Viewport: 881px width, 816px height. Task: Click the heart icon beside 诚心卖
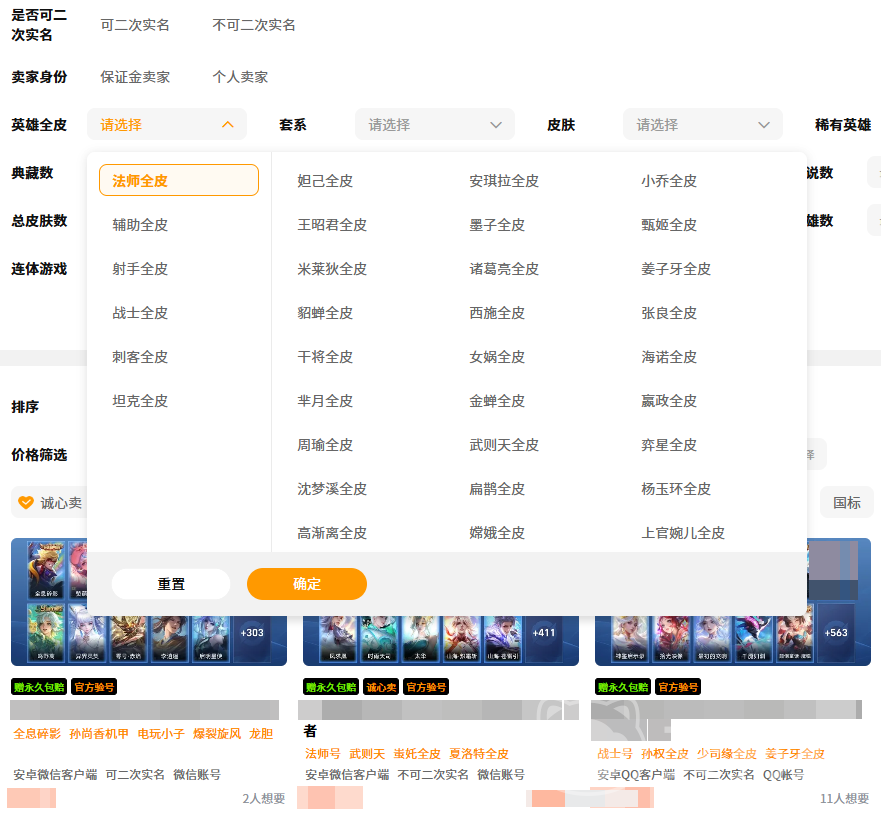pyautogui.click(x=27, y=503)
